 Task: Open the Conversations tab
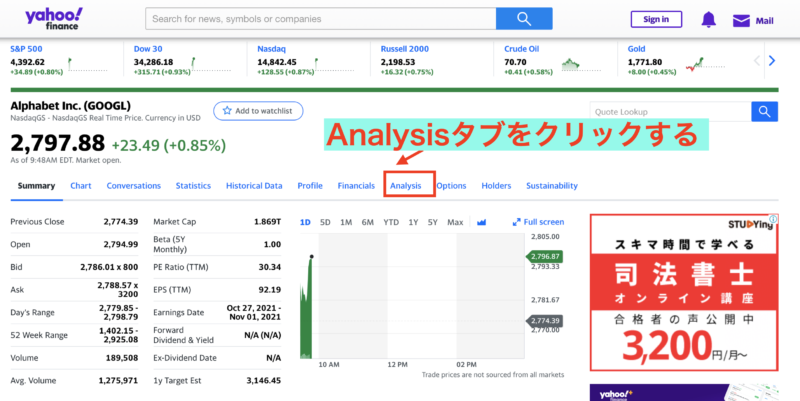click(x=134, y=186)
